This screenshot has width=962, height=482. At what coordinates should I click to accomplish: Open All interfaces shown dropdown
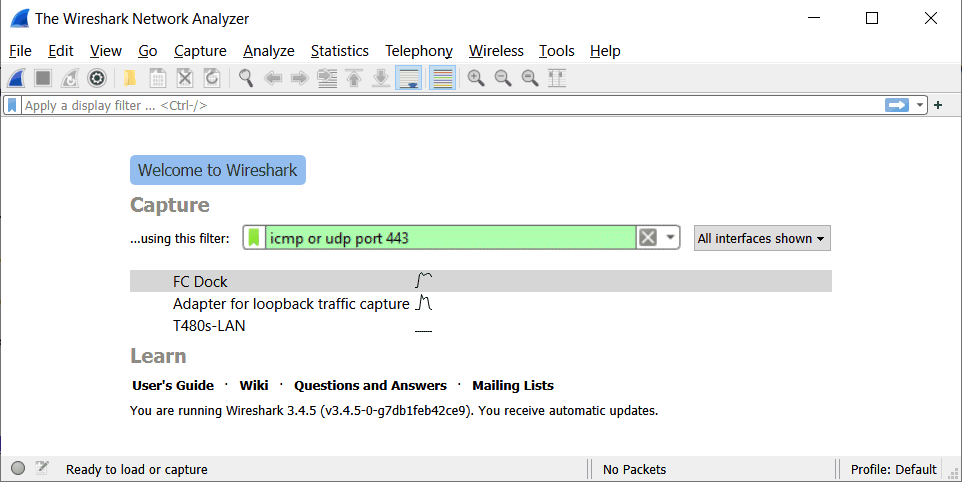(762, 239)
